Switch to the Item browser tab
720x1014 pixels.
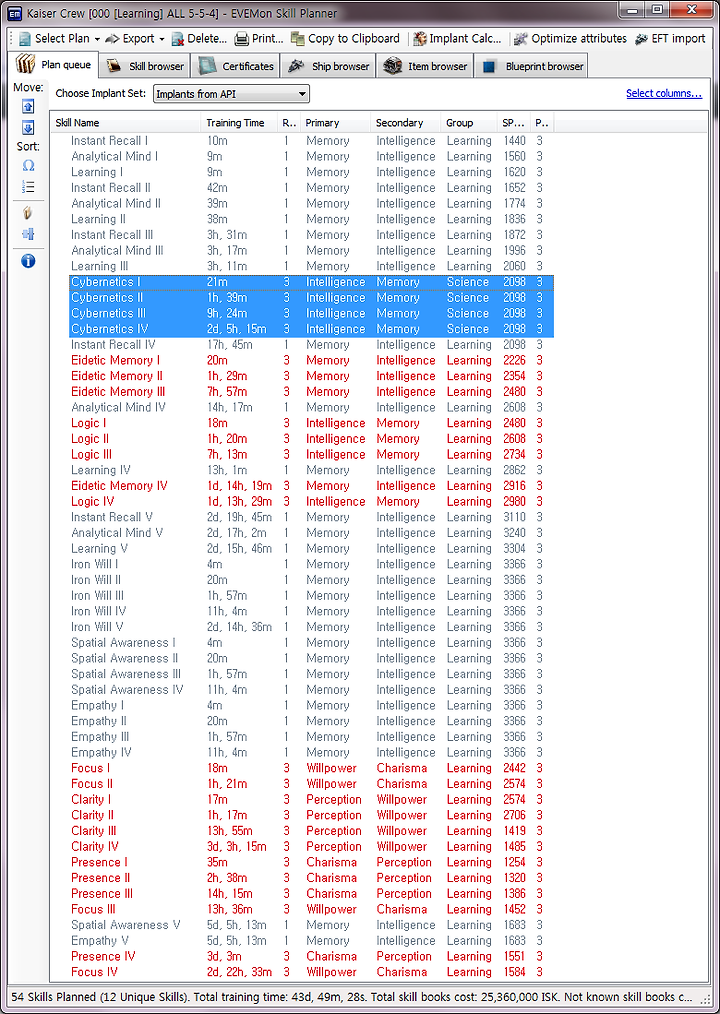pos(425,66)
